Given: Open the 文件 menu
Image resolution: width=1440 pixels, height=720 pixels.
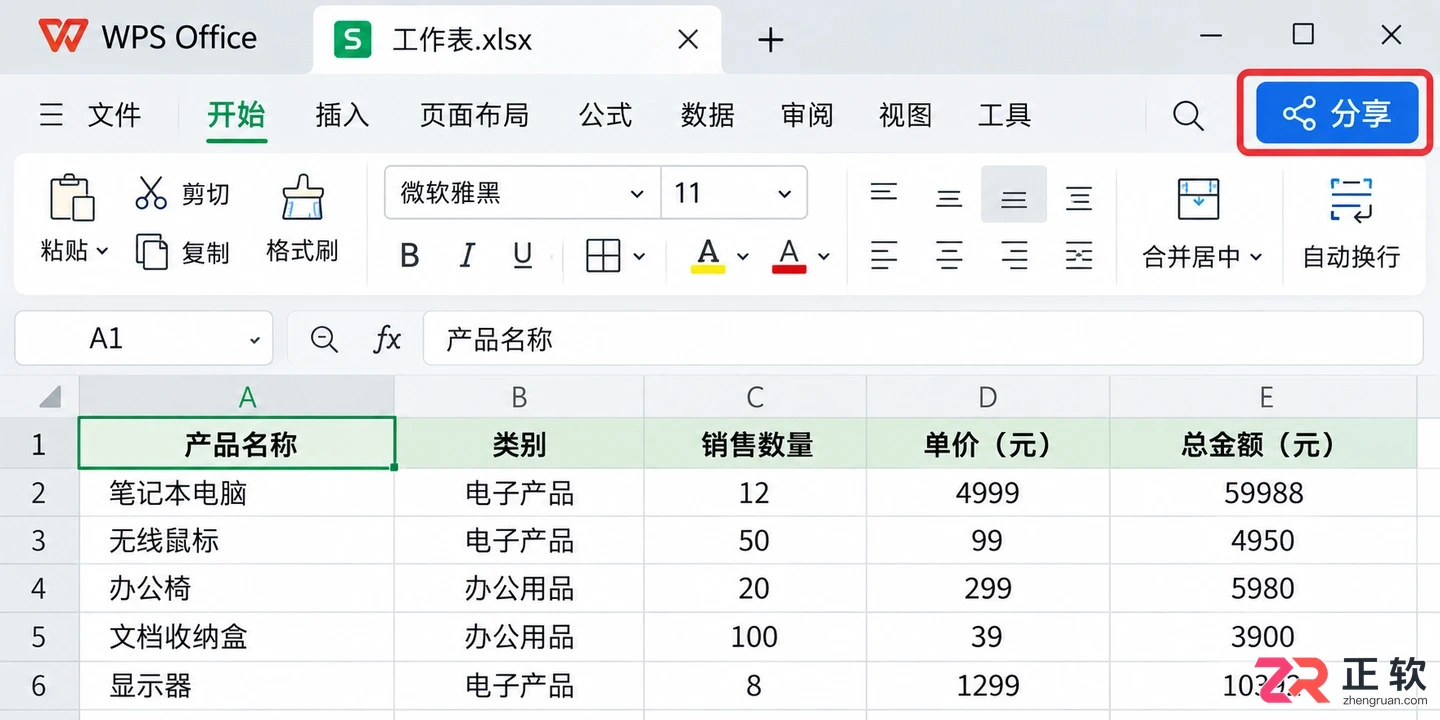Looking at the screenshot, I should (x=114, y=115).
